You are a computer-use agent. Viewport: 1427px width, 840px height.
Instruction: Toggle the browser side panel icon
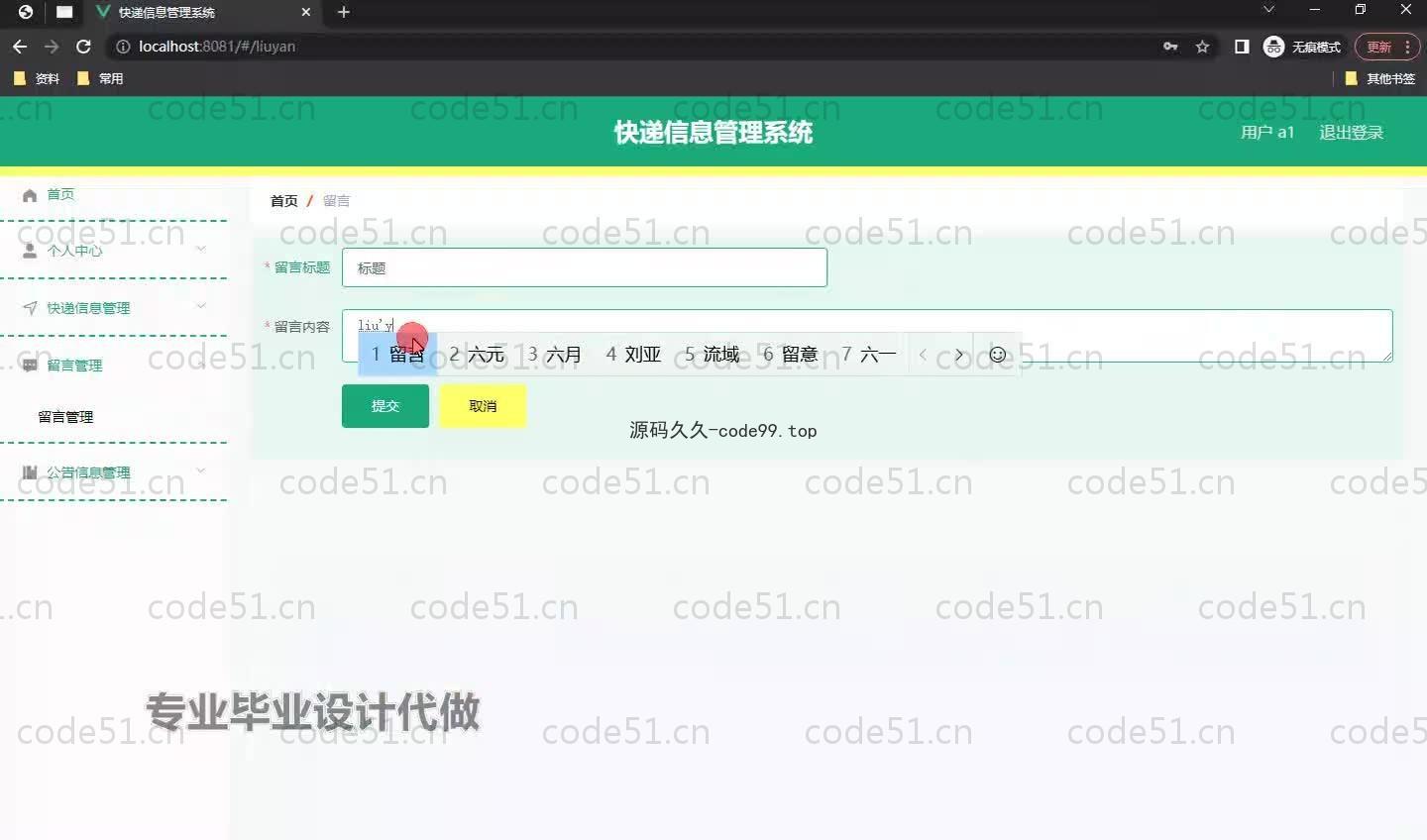point(1242,47)
